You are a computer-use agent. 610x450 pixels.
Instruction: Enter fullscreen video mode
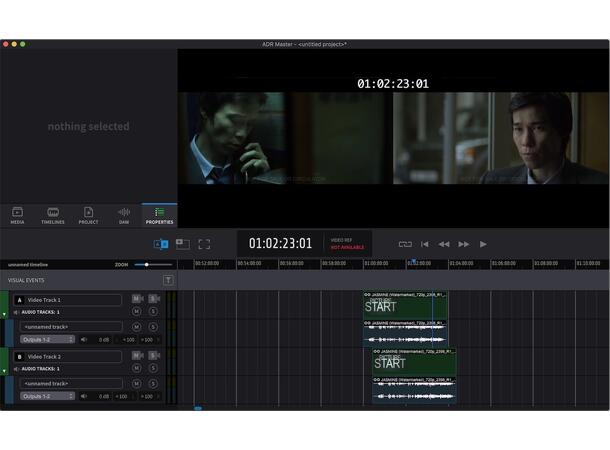click(204, 244)
